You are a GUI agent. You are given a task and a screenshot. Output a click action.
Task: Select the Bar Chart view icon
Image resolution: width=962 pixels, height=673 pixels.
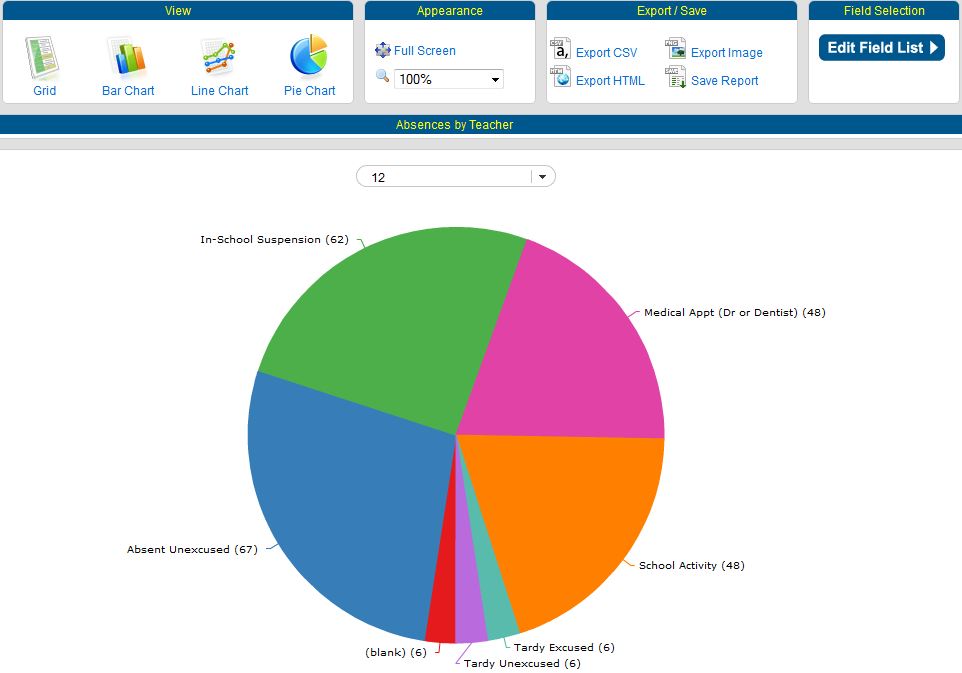127,56
